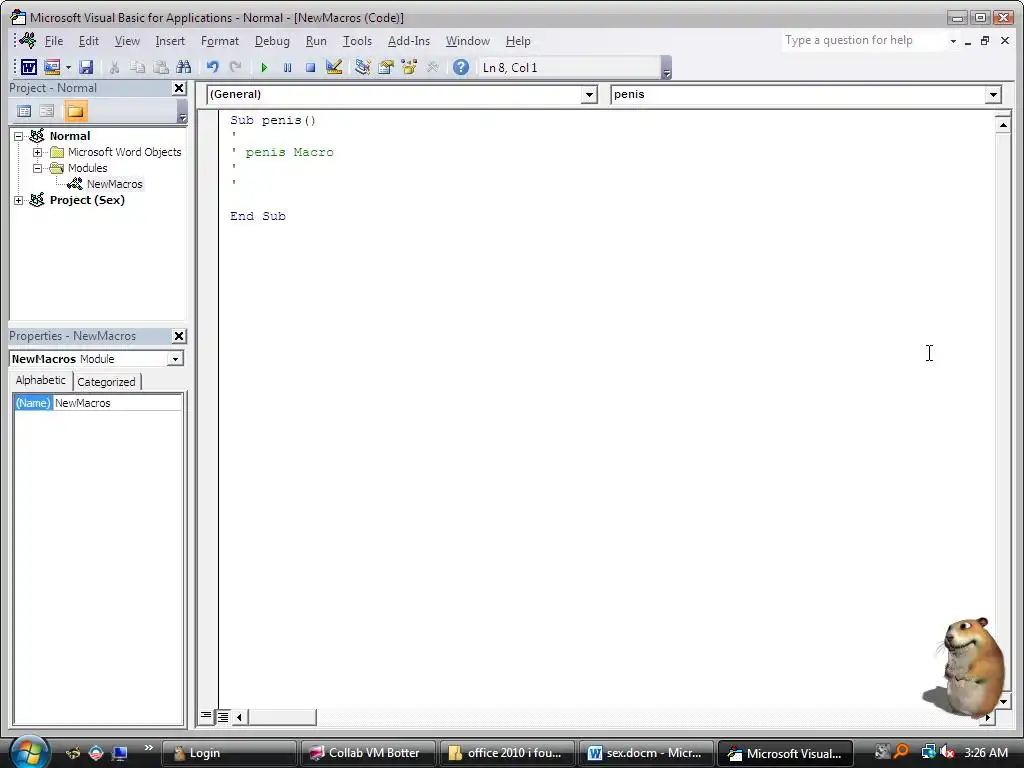Open the Tools menu
1024x768 pixels.
click(x=357, y=41)
